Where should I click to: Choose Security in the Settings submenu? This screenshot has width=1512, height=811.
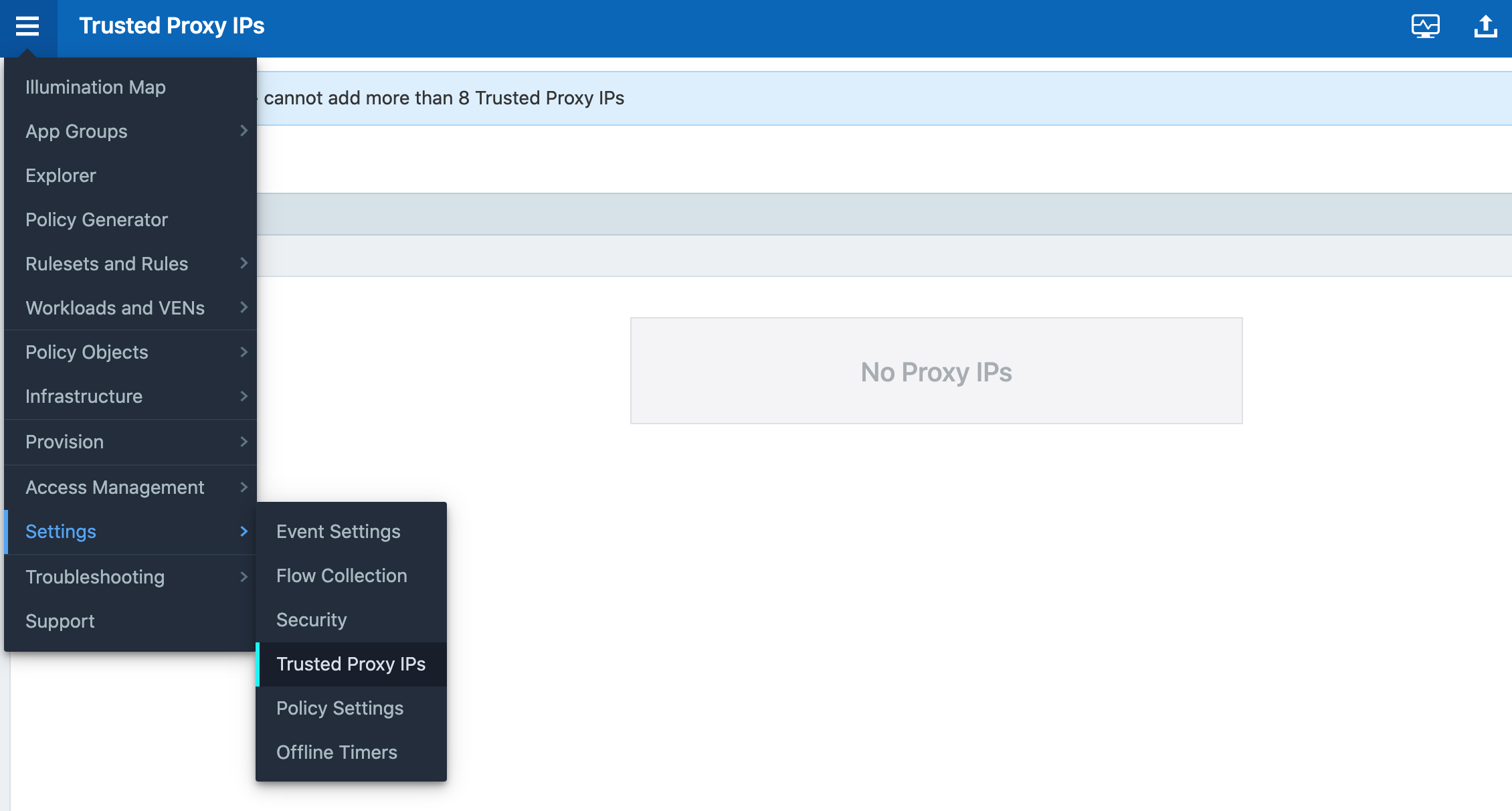click(x=351, y=620)
